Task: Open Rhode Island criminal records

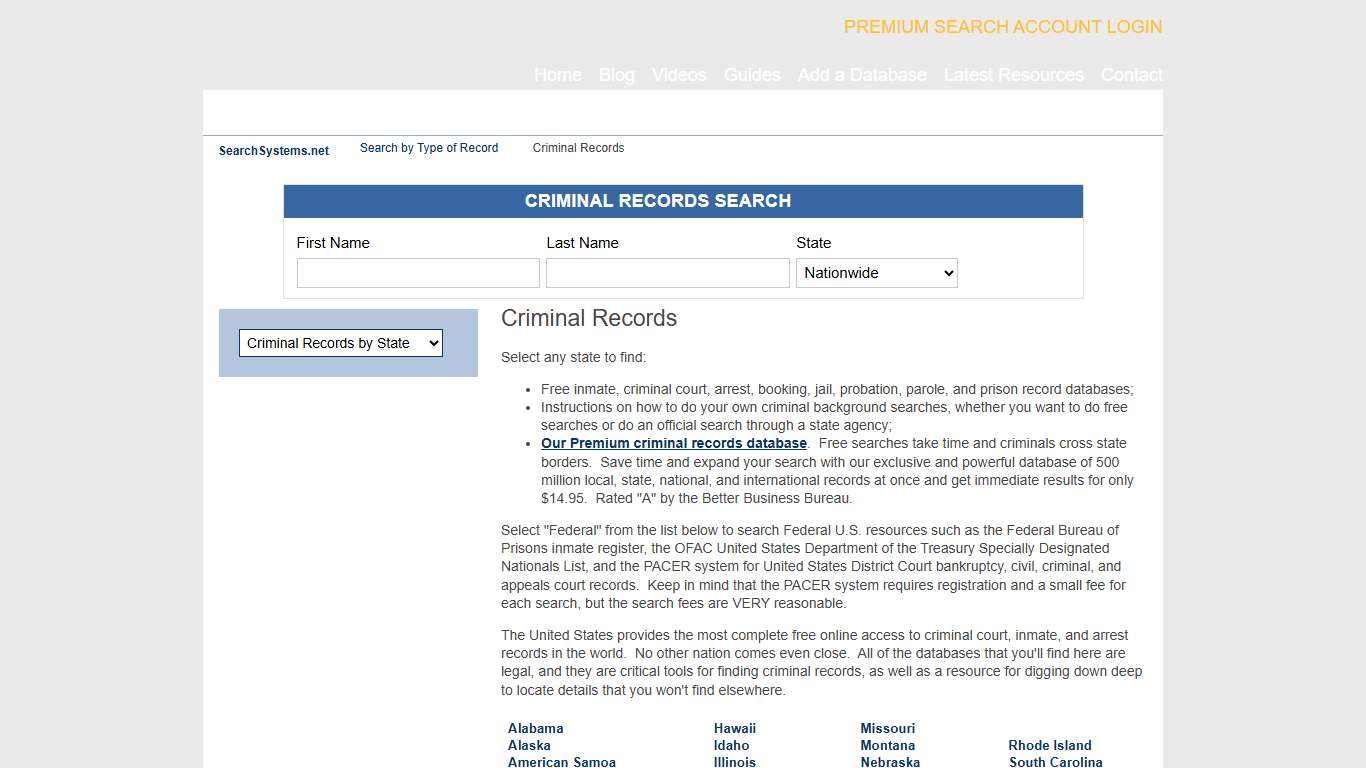Action: [1049, 745]
